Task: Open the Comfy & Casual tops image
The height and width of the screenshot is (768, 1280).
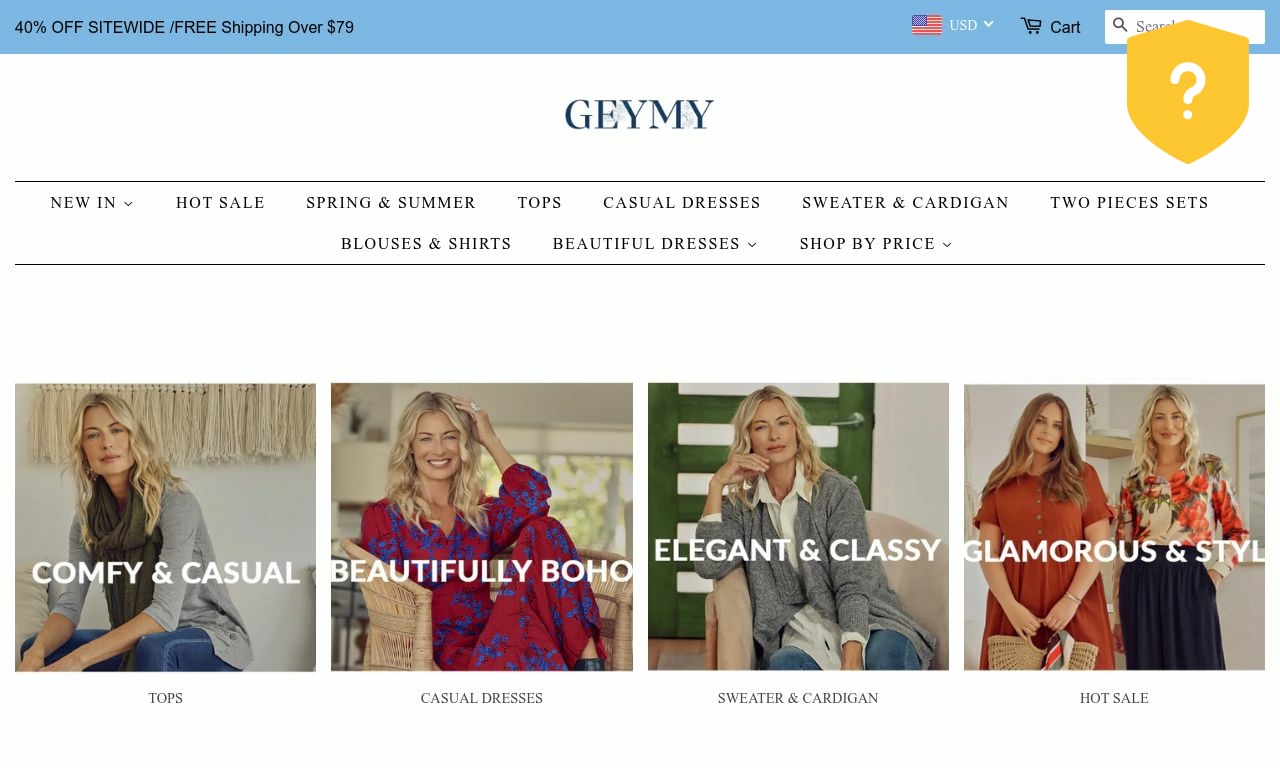Action: point(166,527)
